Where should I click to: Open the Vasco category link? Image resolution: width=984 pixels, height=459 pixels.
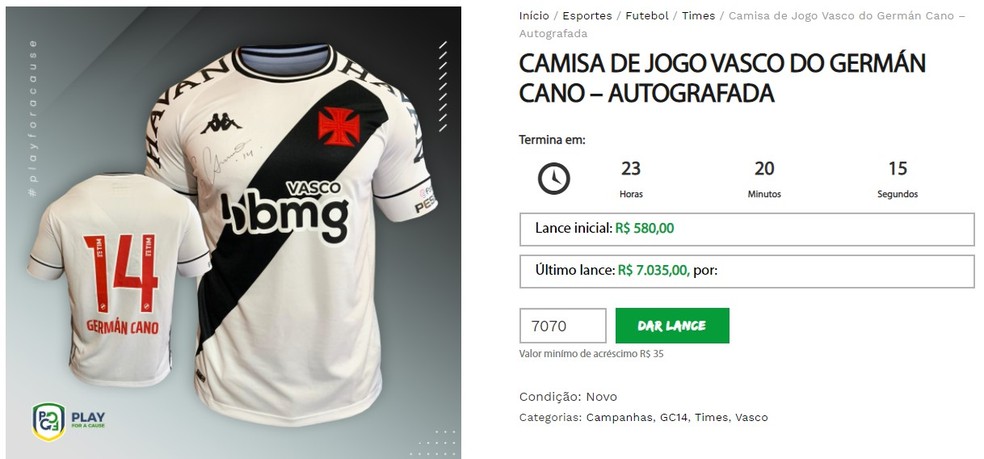[752, 417]
